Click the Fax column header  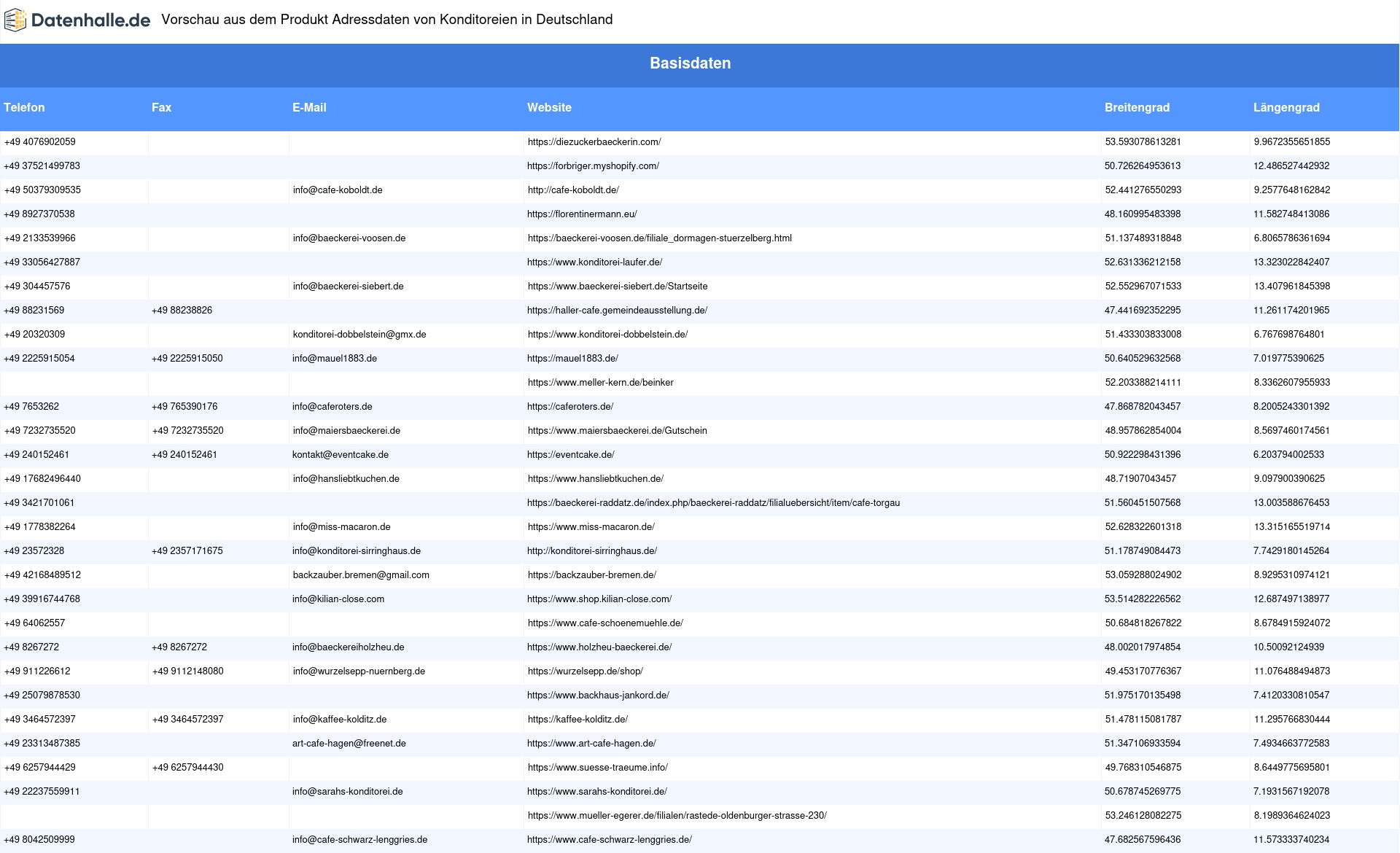click(x=161, y=108)
